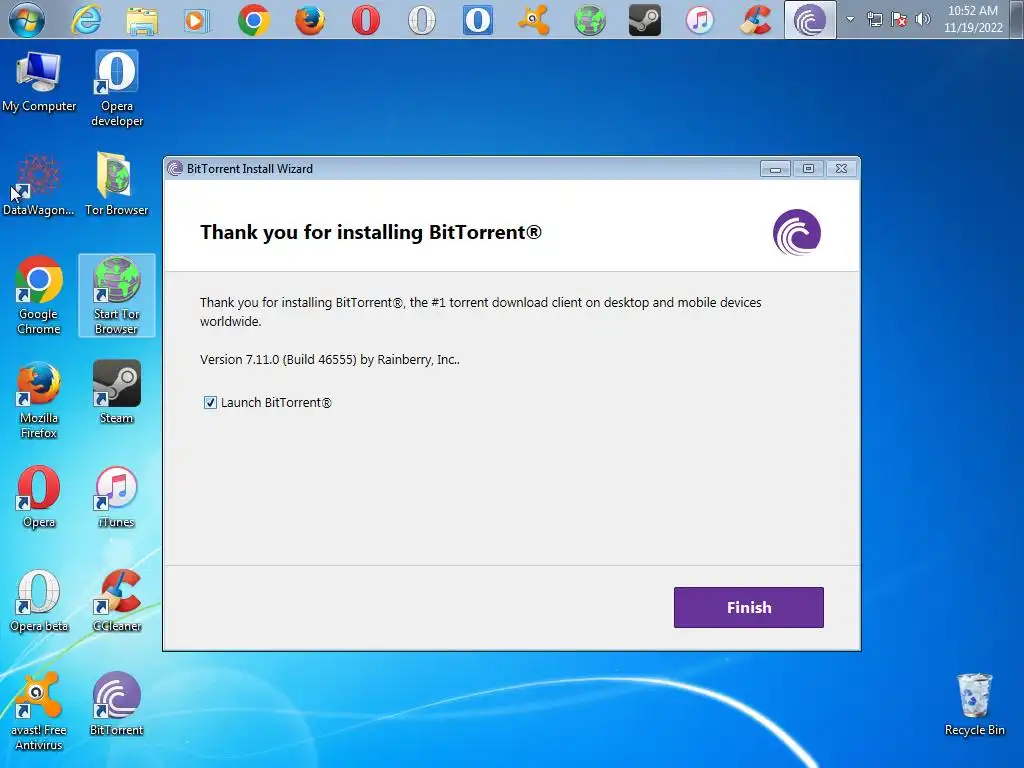Select avast! Free Antivirus desktop shortcut
The width and height of the screenshot is (1024, 768).
(39, 712)
